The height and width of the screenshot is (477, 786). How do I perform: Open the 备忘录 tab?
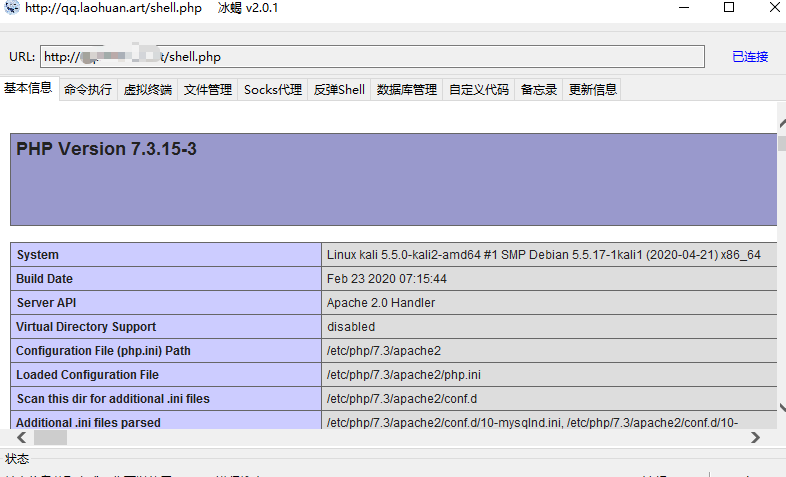click(x=539, y=90)
